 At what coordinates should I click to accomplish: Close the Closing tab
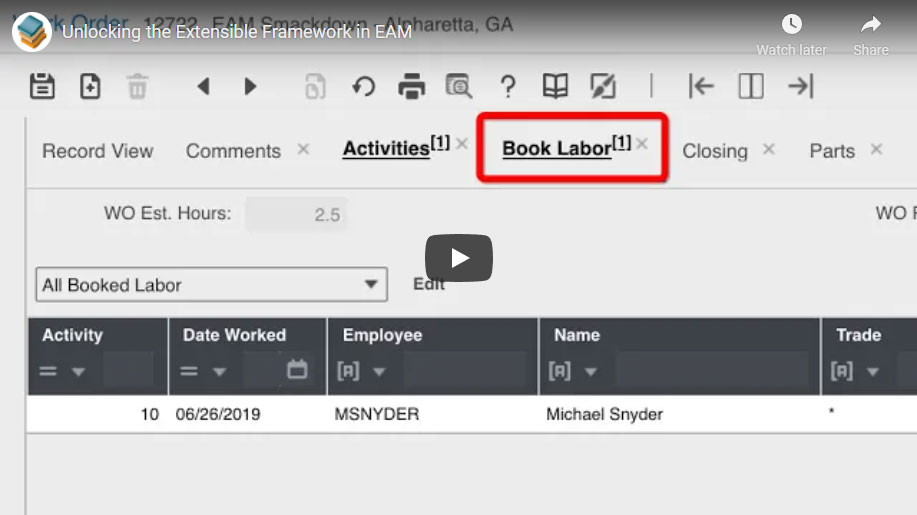[769, 149]
